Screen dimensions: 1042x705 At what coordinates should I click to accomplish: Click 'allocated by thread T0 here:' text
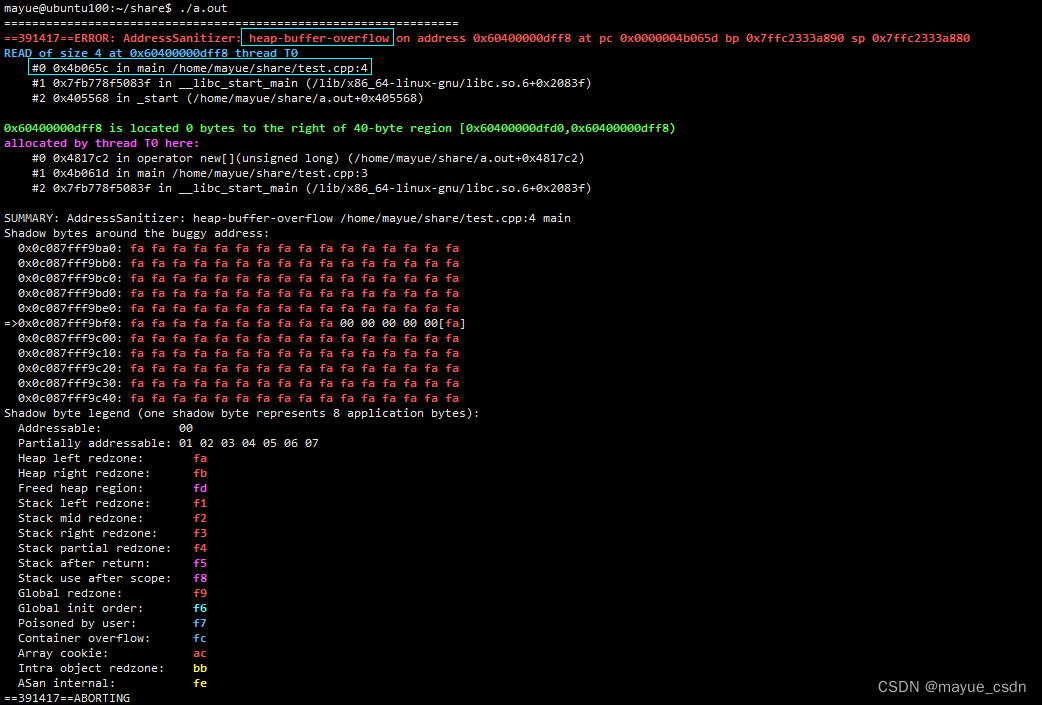tap(102, 143)
